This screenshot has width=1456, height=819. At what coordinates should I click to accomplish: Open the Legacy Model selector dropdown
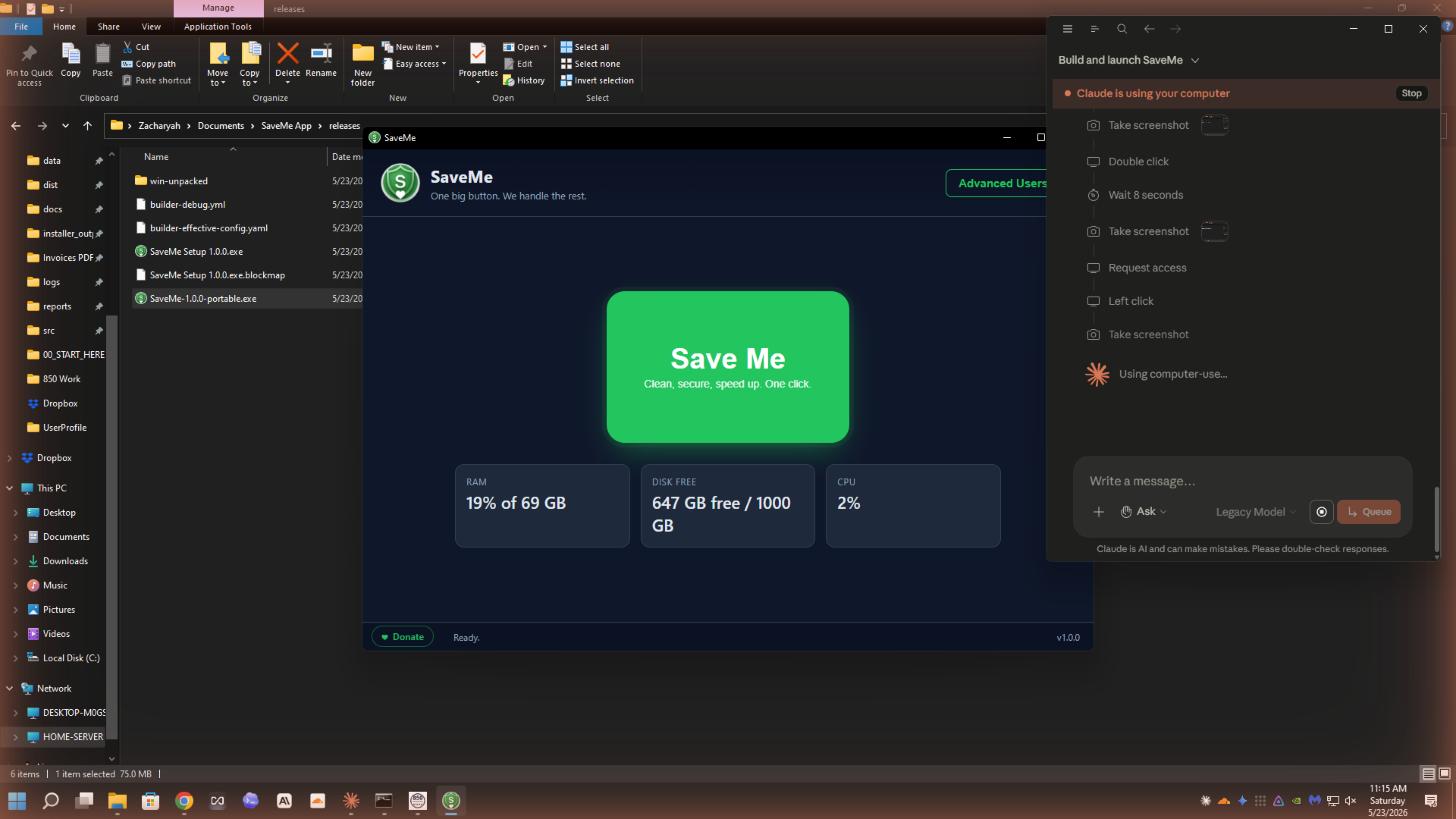click(x=1255, y=512)
